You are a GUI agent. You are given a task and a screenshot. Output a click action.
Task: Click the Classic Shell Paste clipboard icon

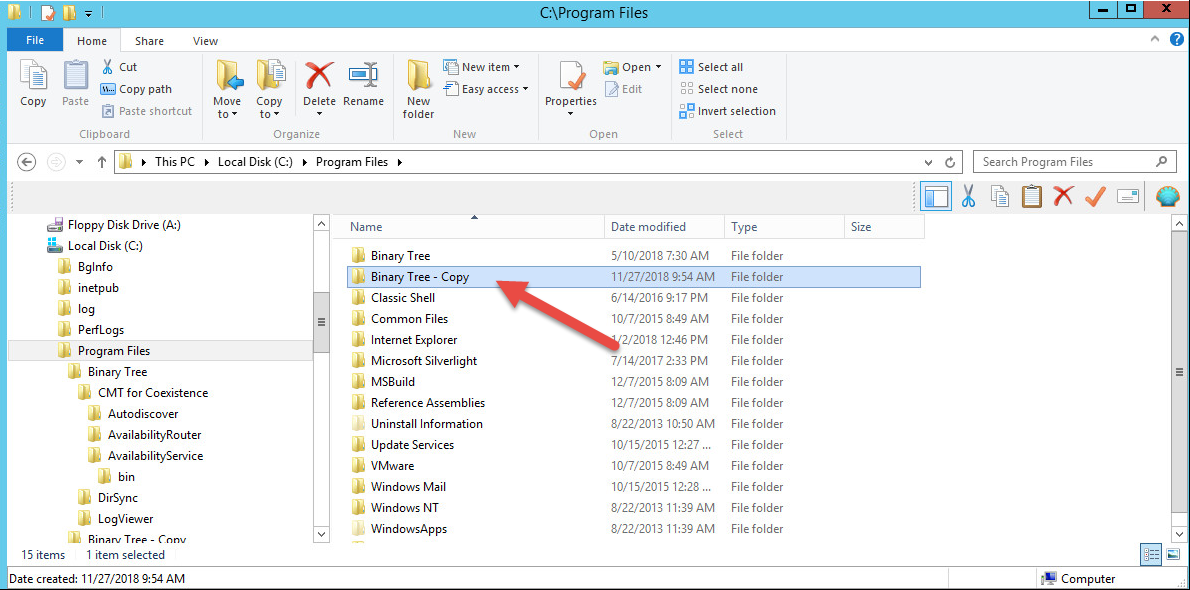tap(1031, 197)
